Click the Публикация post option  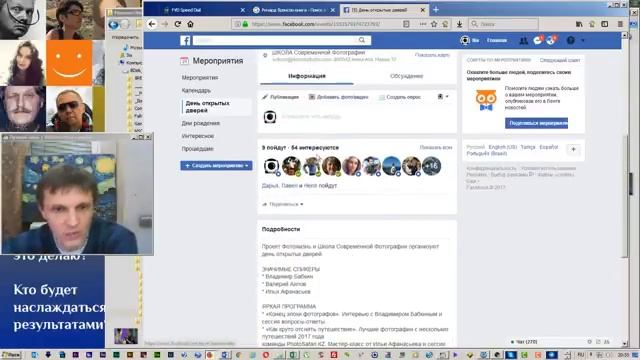tap(280, 97)
